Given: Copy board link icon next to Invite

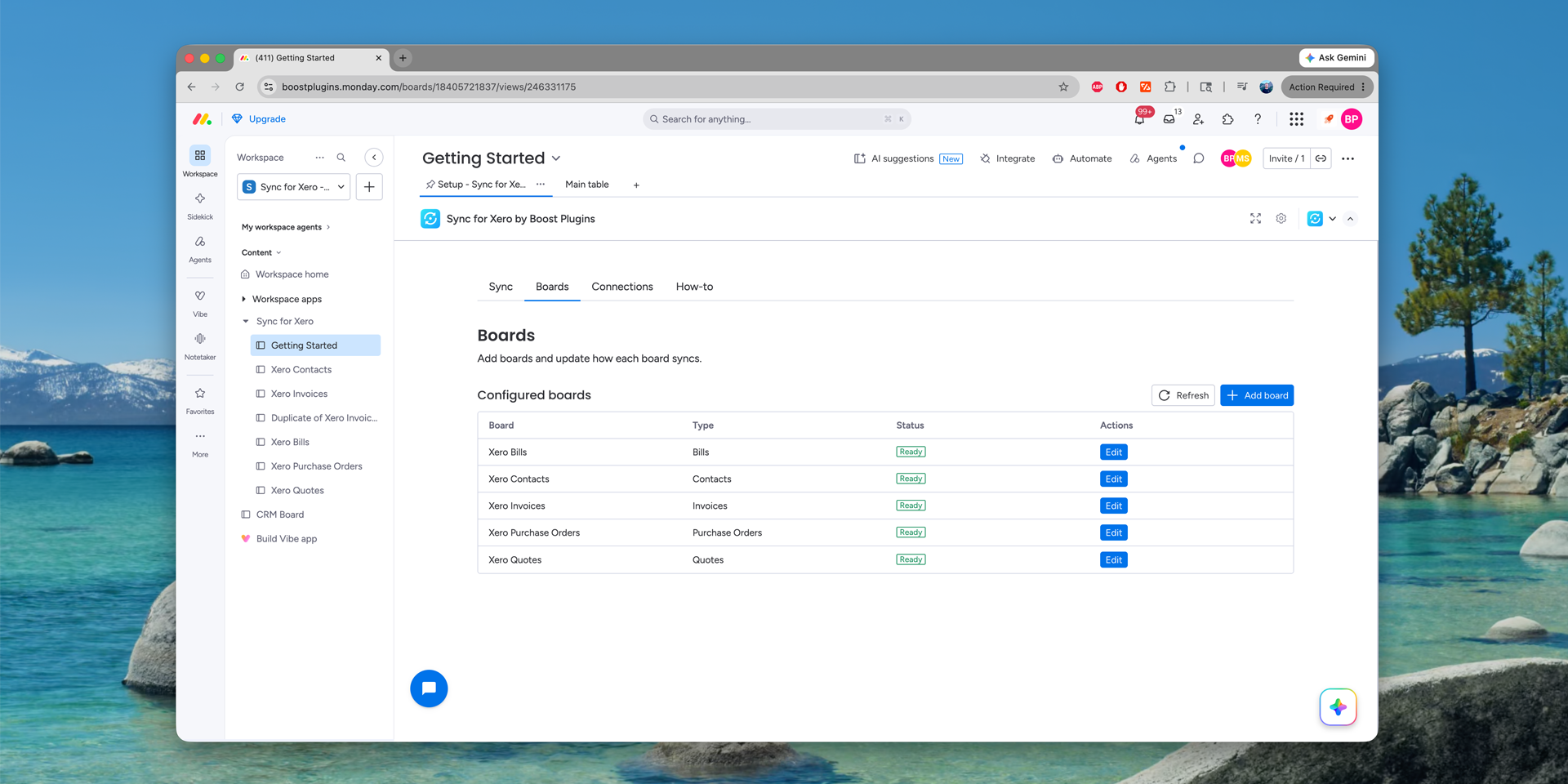Looking at the screenshot, I should tap(1321, 158).
